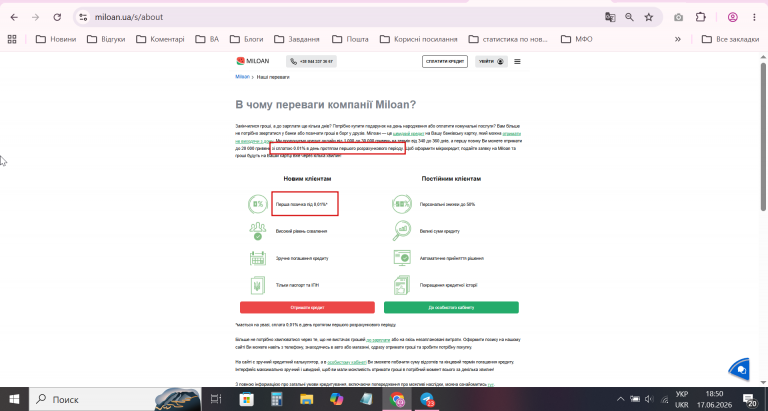Open the Коментарі bookmark folder

160,39
